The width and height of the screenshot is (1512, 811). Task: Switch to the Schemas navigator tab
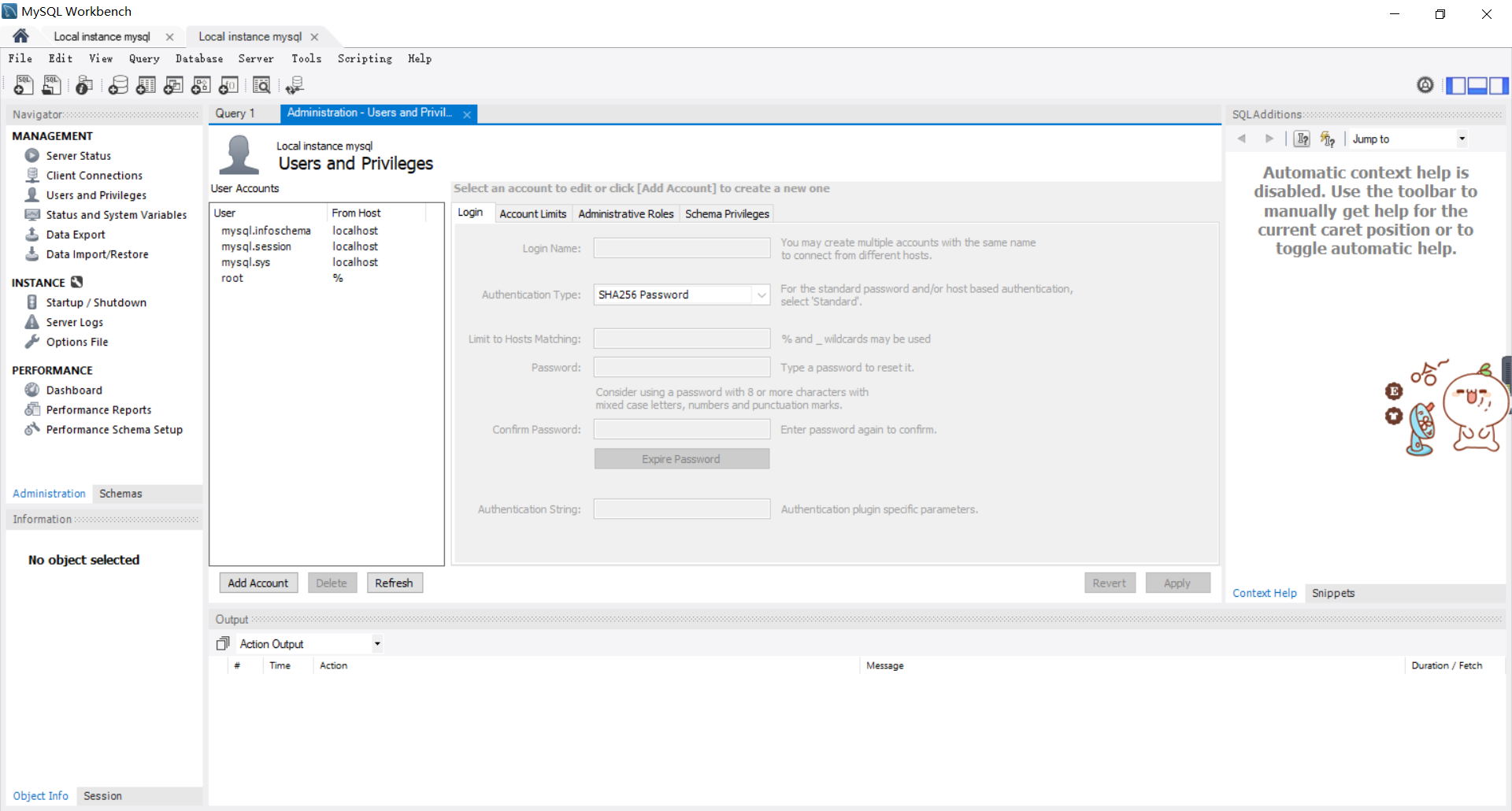tap(120, 494)
